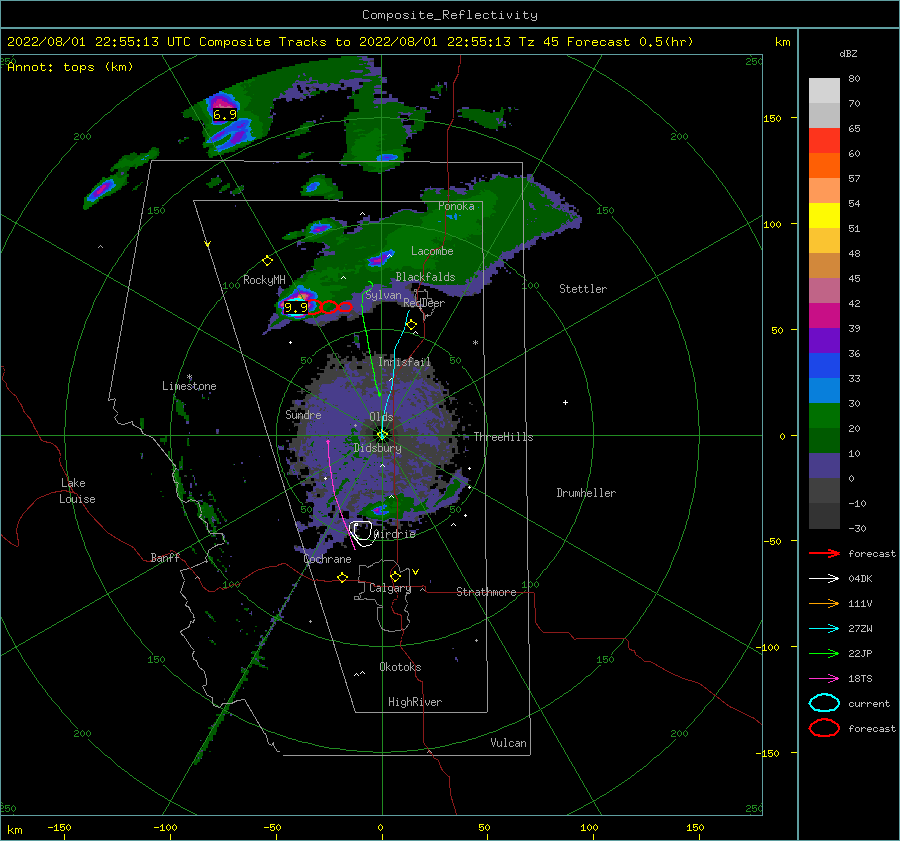Click the Okotoks label

tap(400, 667)
